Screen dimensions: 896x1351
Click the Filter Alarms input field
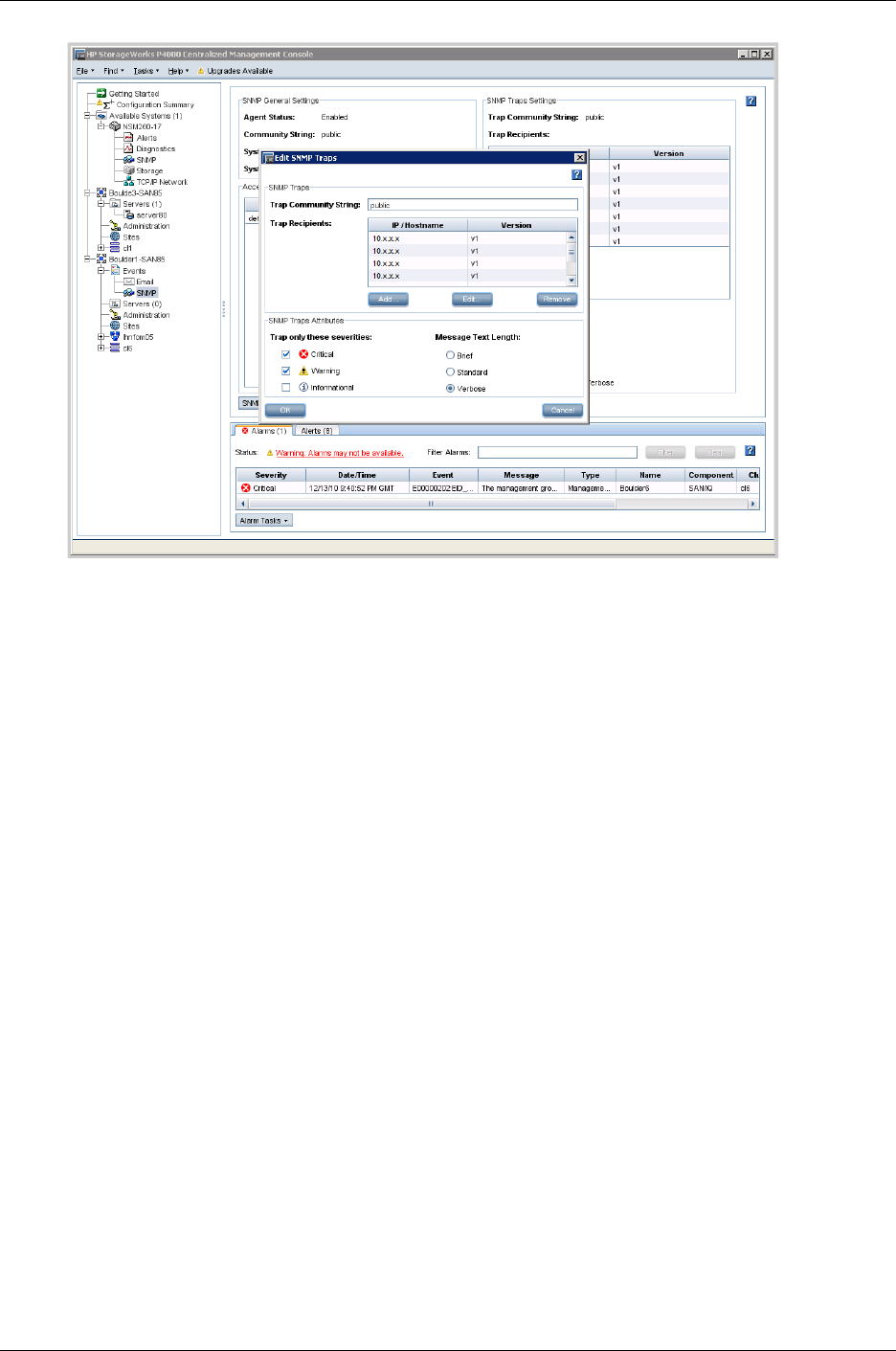(557, 452)
